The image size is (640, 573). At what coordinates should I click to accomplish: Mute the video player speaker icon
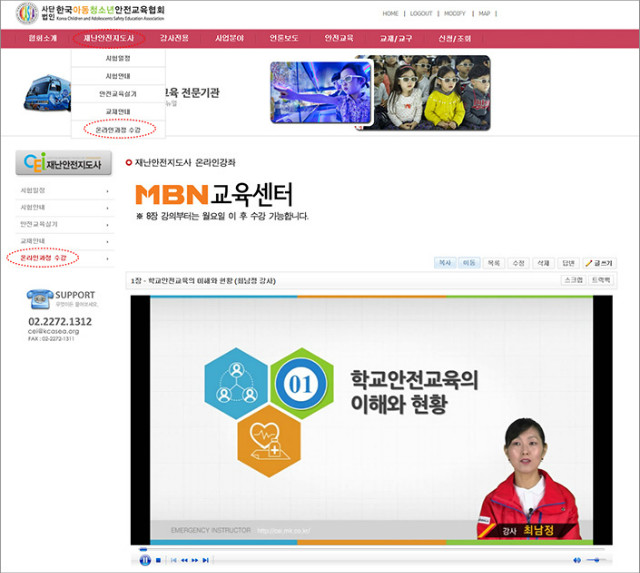tap(577, 560)
